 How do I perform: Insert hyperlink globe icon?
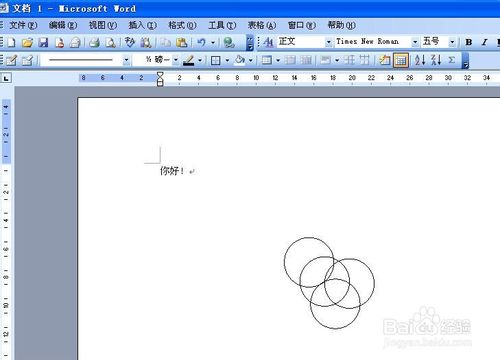click(229, 42)
